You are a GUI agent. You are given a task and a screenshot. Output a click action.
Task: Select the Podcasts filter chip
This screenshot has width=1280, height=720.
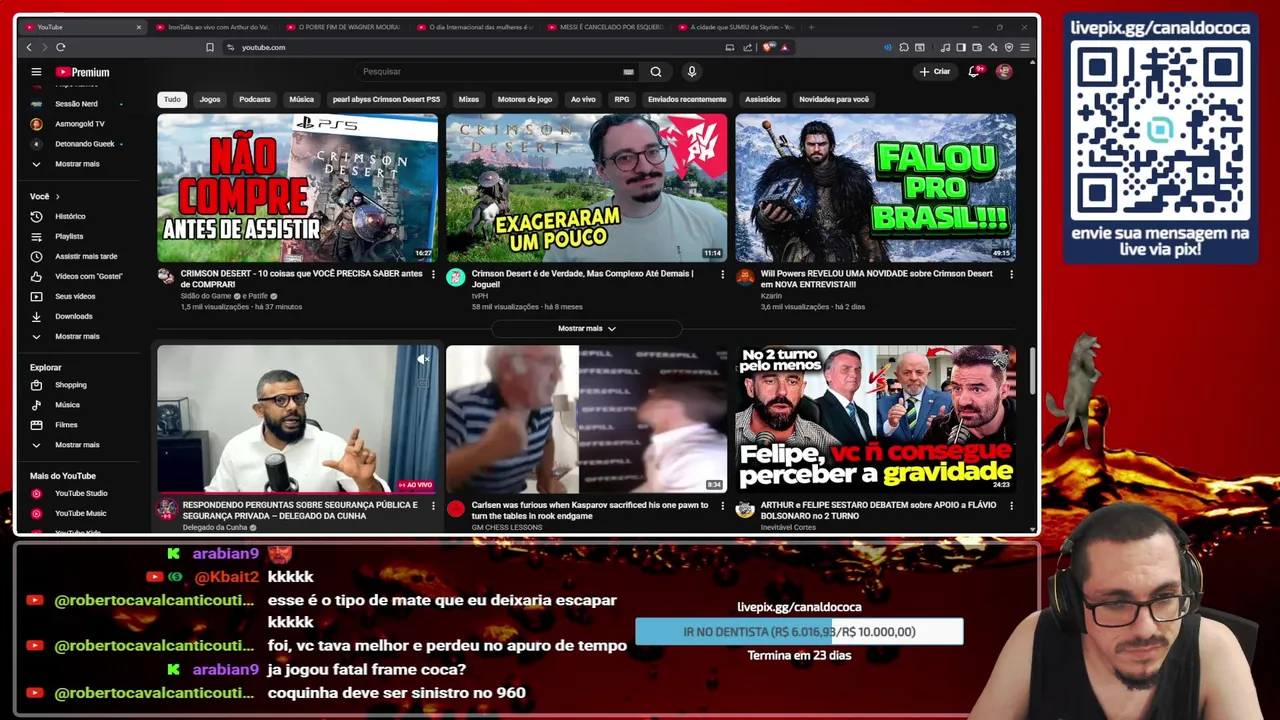[255, 99]
